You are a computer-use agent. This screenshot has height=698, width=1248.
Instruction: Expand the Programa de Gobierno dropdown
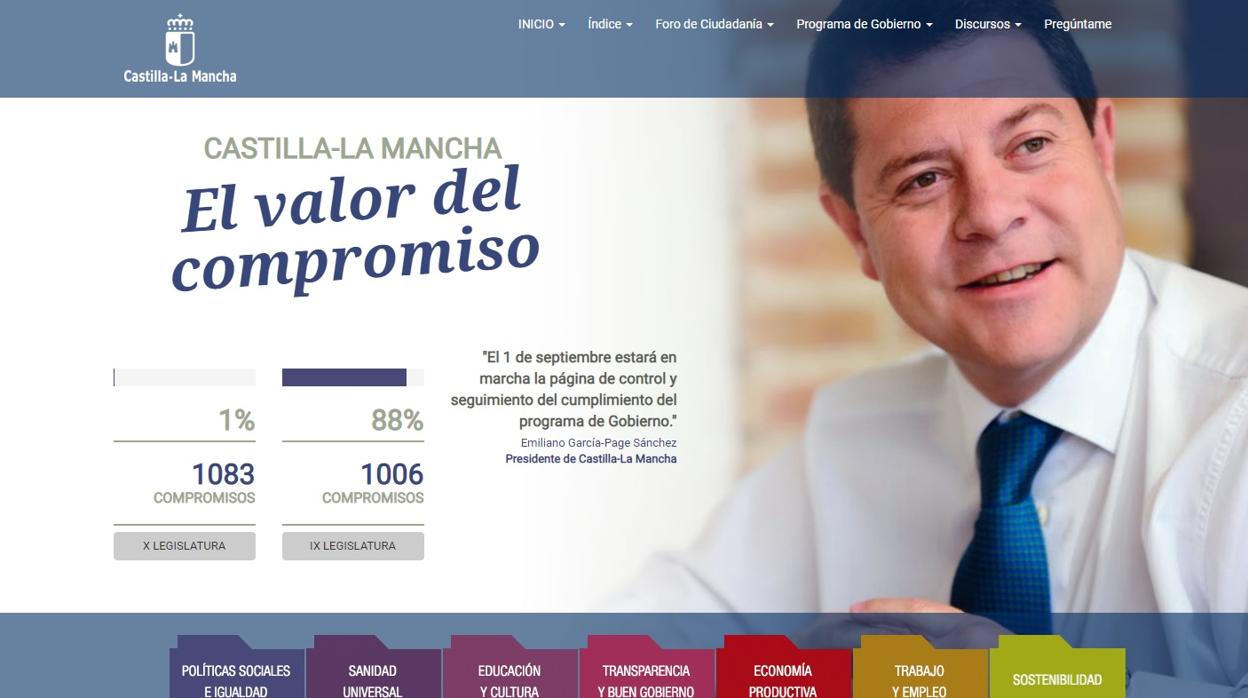(864, 24)
